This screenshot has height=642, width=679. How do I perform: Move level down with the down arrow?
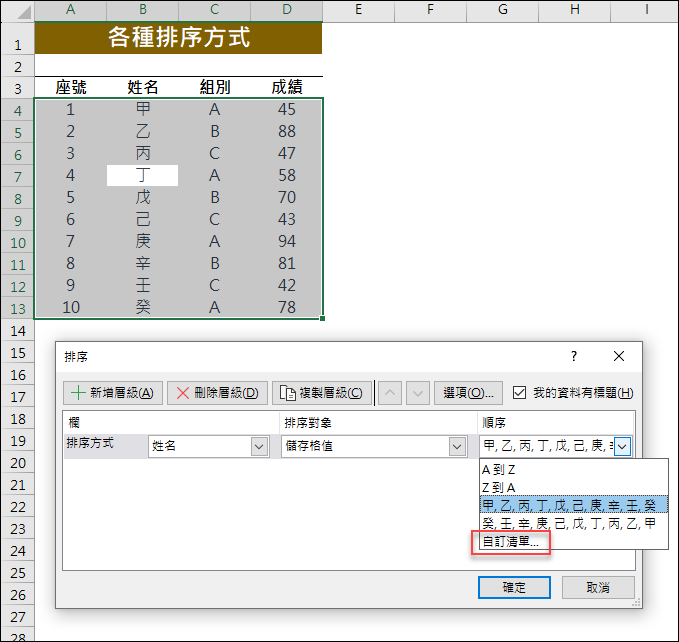[x=418, y=393]
